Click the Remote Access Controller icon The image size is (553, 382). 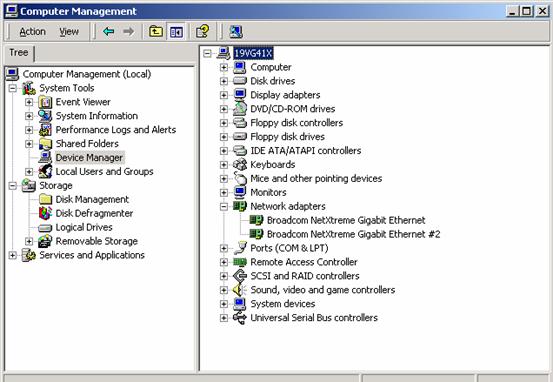click(x=240, y=262)
